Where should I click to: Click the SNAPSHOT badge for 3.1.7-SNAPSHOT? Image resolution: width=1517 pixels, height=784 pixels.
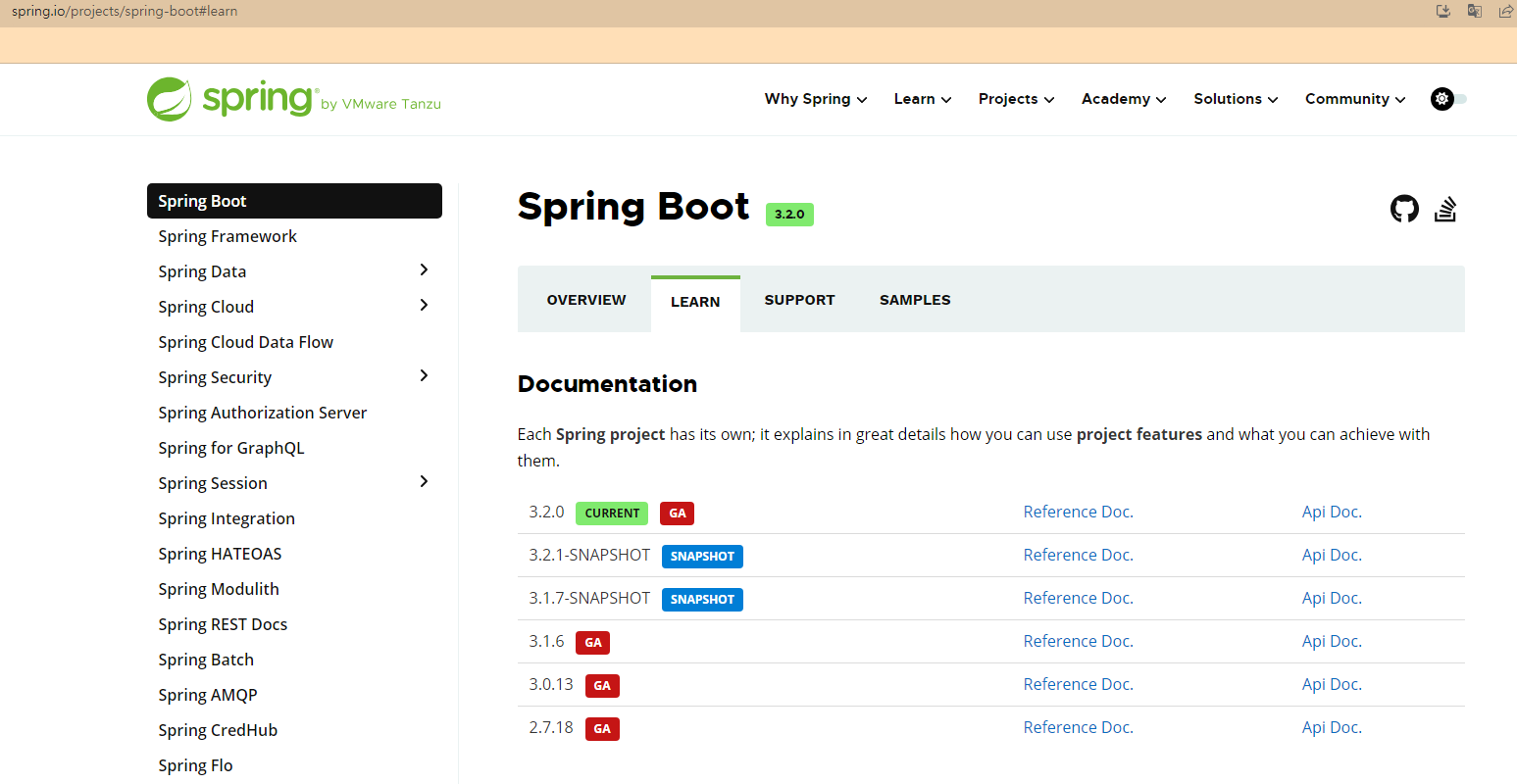702,599
